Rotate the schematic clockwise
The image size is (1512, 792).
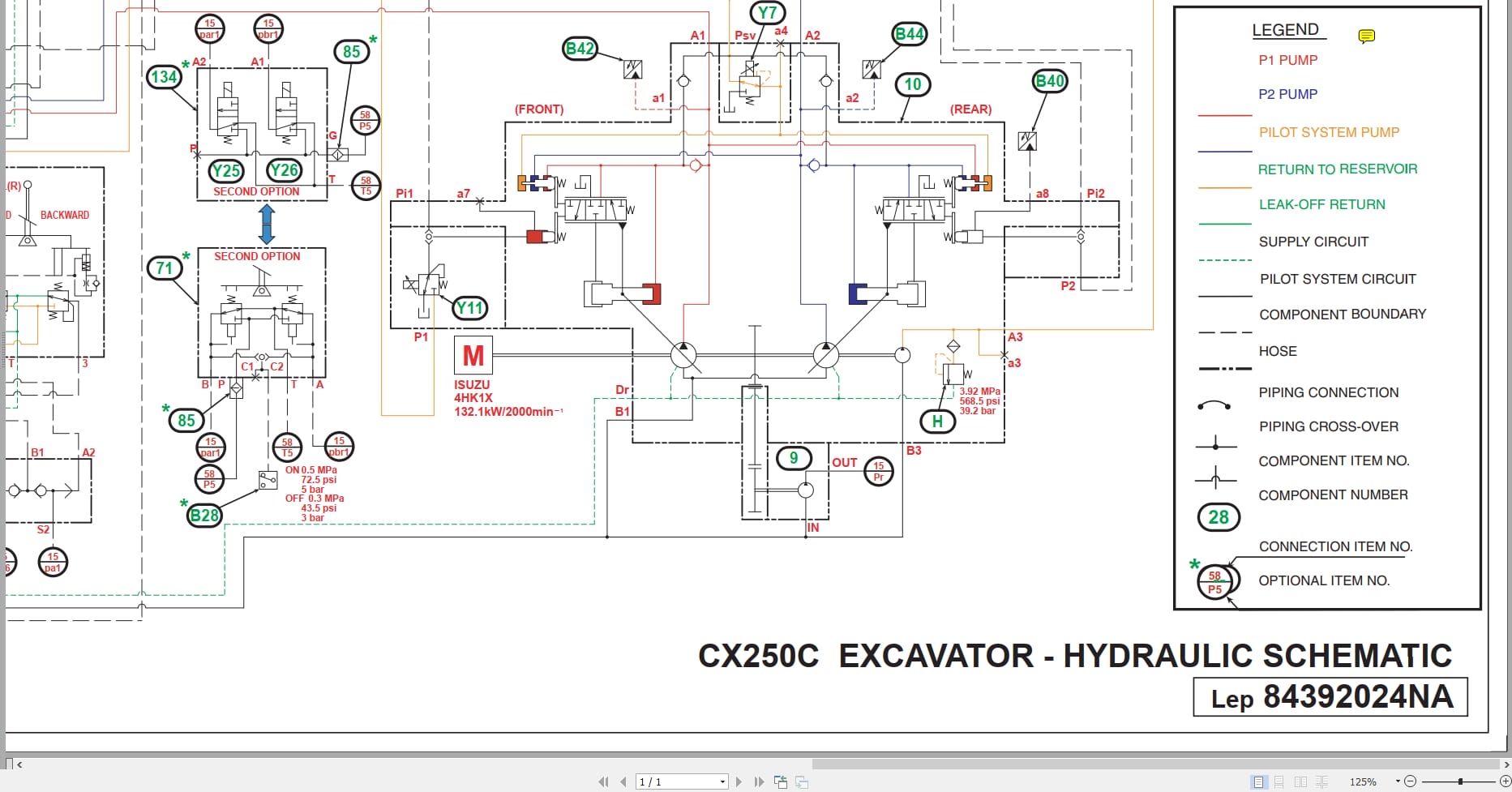point(802,781)
